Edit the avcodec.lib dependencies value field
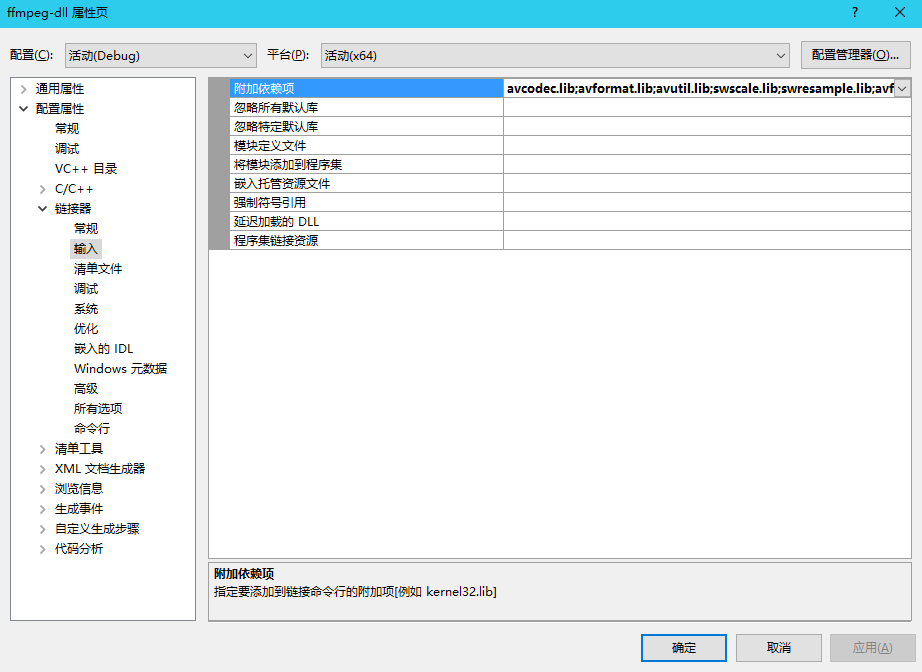This screenshot has height=672, width=922. pos(699,88)
